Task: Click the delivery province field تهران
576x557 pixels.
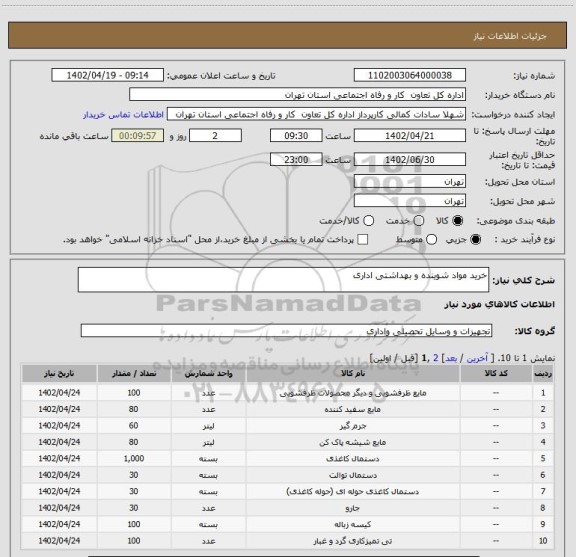Action: pos(410,182)
